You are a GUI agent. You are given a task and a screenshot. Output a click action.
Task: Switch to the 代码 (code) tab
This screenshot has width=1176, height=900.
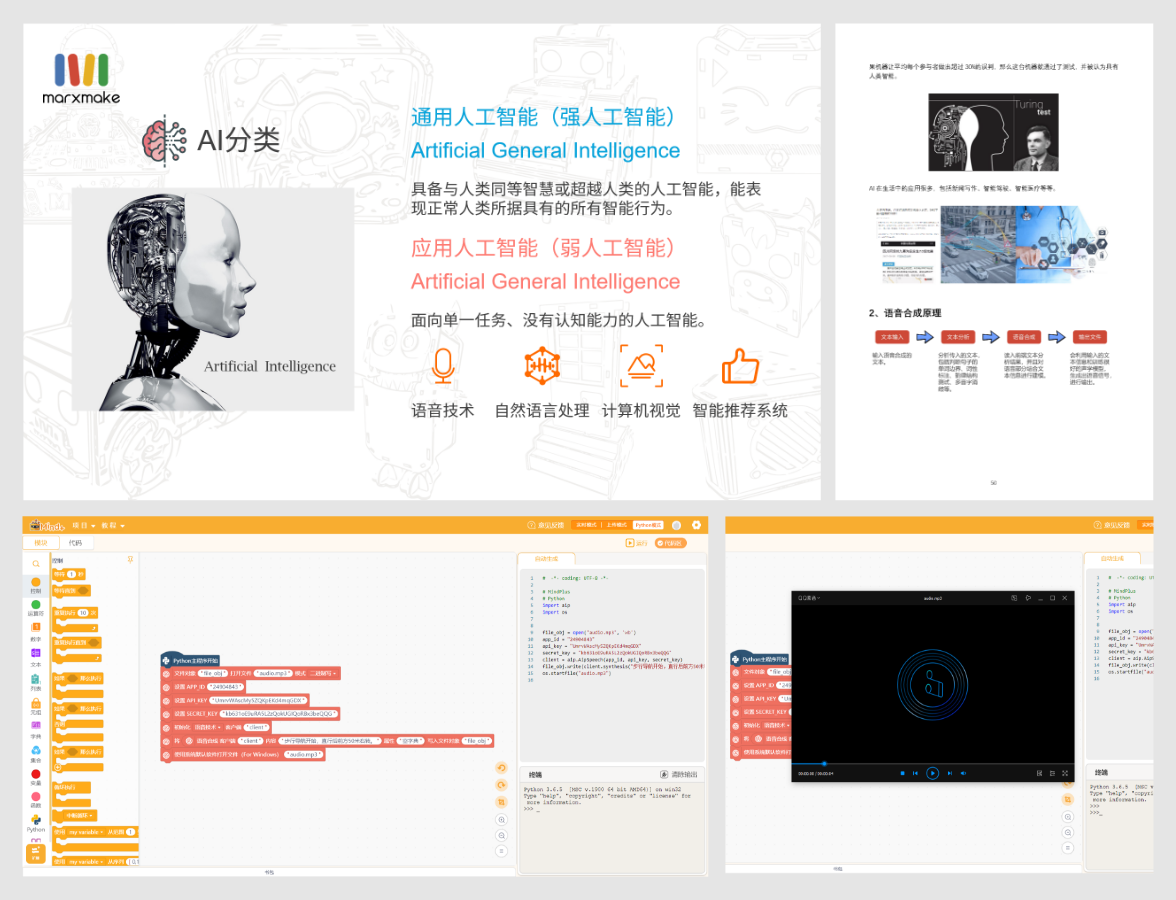click(75, 543)
